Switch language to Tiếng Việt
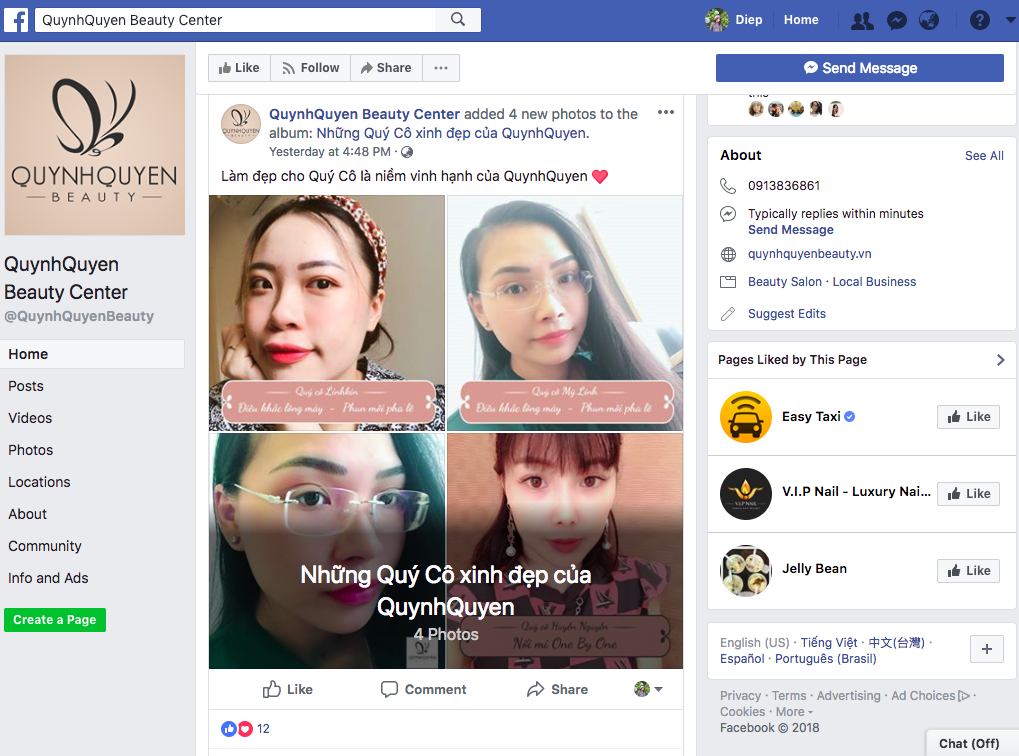This screenshot has height=756, width=1019. (829, 643)
